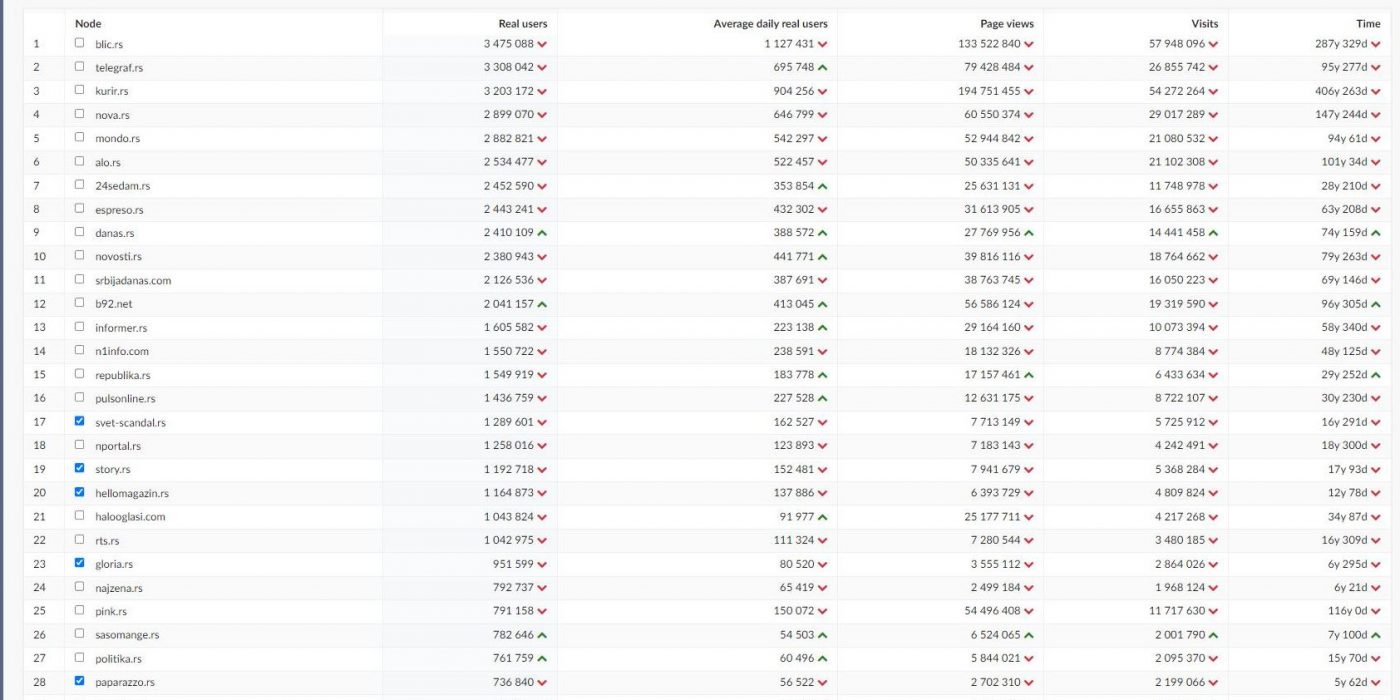Click pulsonline.rs node label

coord(125,399)
